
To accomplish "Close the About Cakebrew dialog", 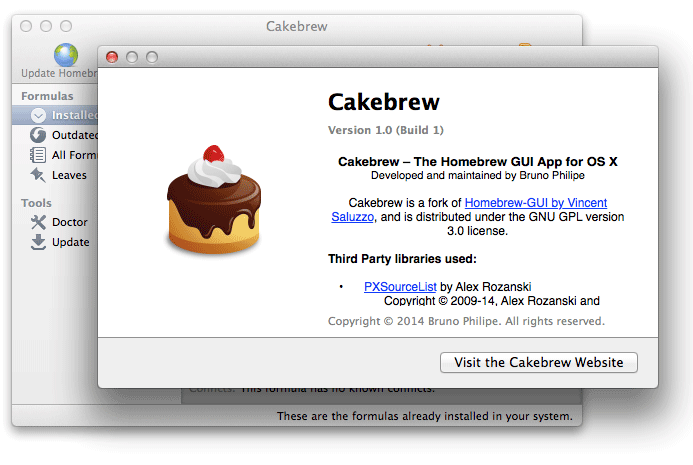I will point(112,57).
